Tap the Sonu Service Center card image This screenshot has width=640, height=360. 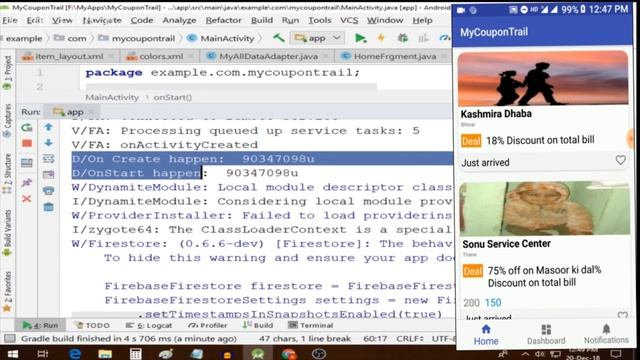tap(545, 208)
